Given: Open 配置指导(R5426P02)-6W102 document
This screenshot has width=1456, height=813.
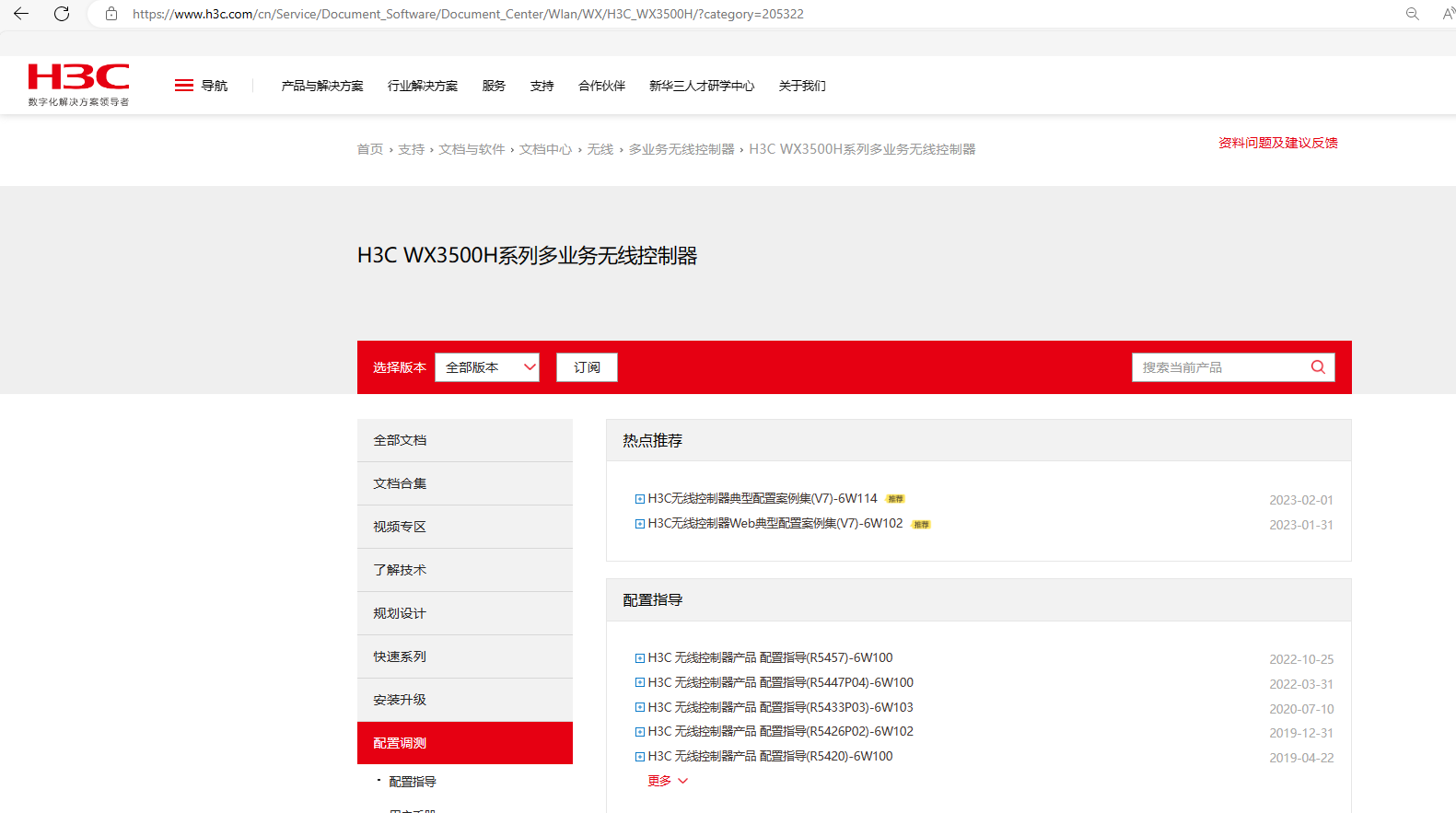Looking at the screenshot, I should point(781,732).
